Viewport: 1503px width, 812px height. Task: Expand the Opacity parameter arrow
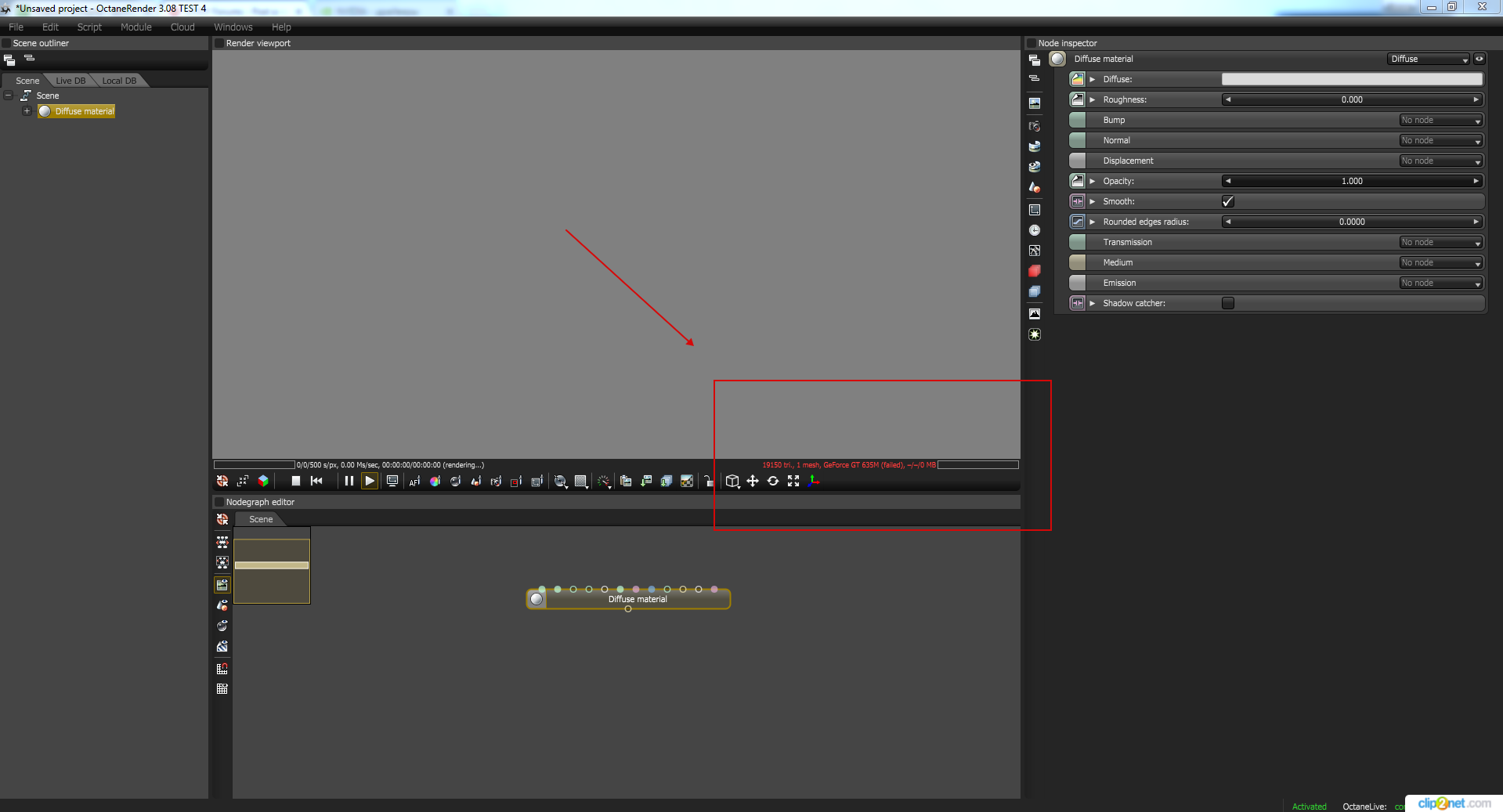1093,181
